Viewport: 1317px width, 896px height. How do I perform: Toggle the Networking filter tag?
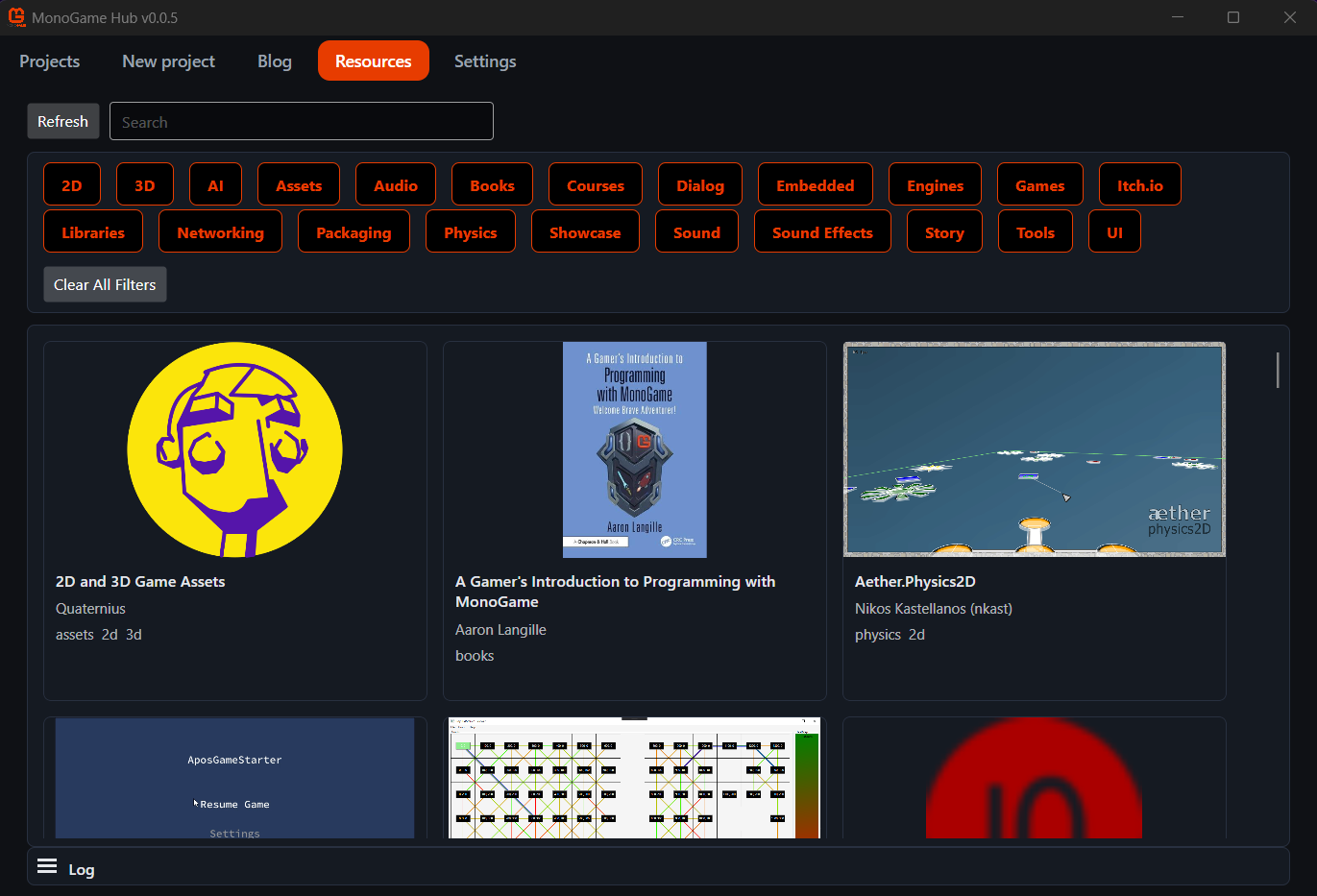[220, 231]
